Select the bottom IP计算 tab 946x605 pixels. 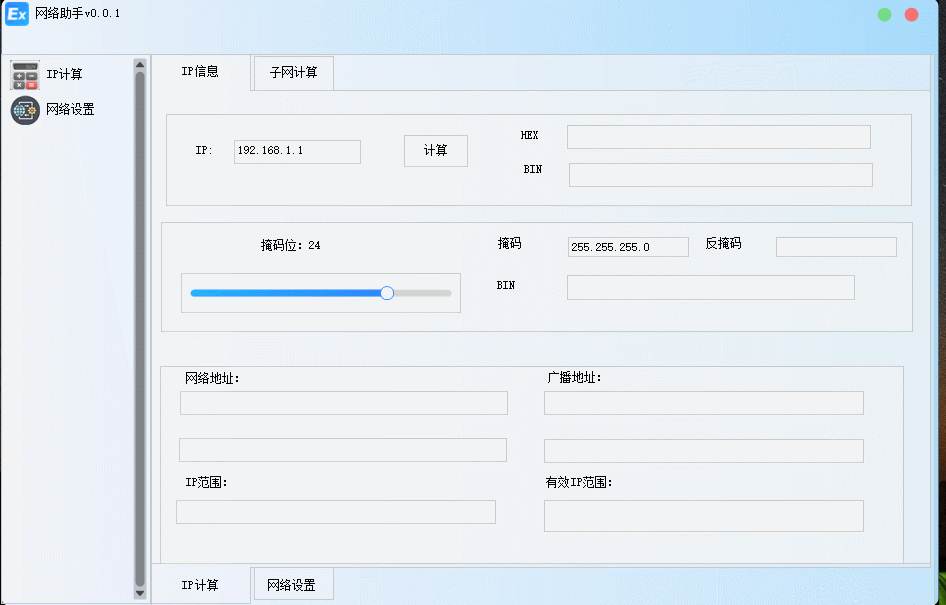coord(200,585)
